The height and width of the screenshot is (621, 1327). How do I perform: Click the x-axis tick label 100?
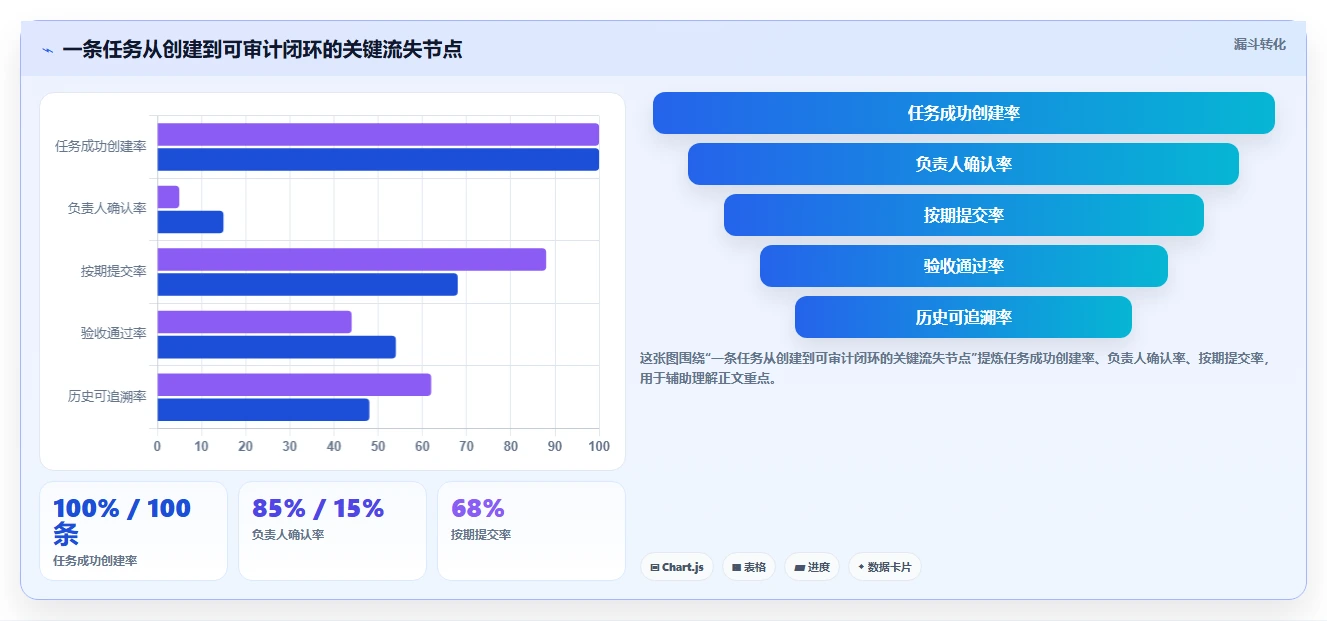pyautogui.click(x=599, y=446)
